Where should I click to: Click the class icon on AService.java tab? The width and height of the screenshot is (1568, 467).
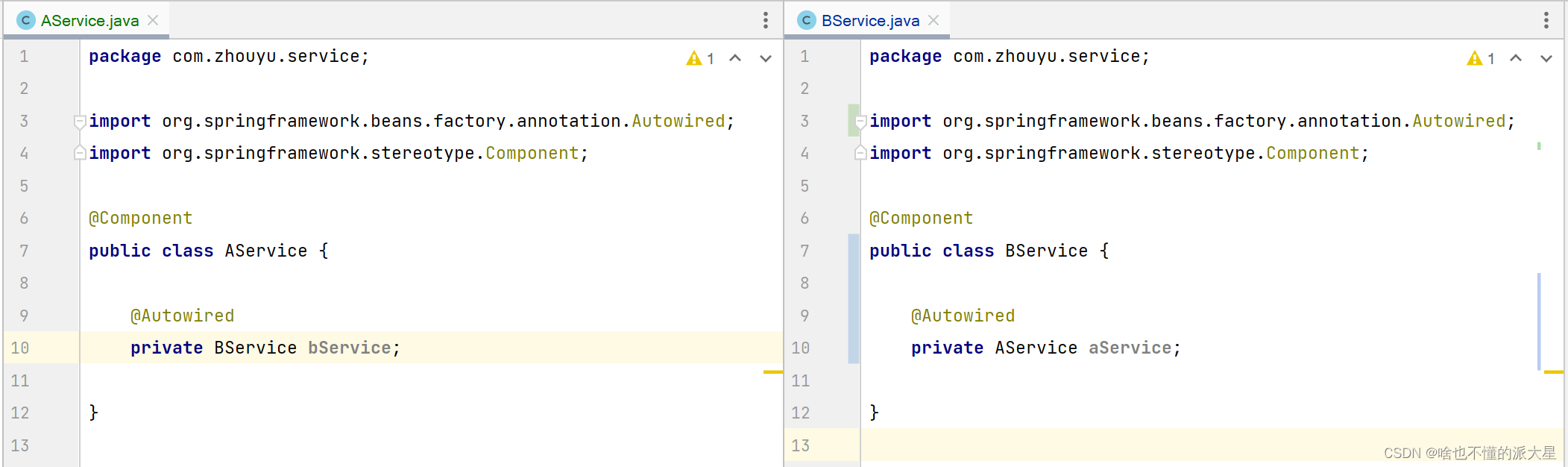click(25, 20)
